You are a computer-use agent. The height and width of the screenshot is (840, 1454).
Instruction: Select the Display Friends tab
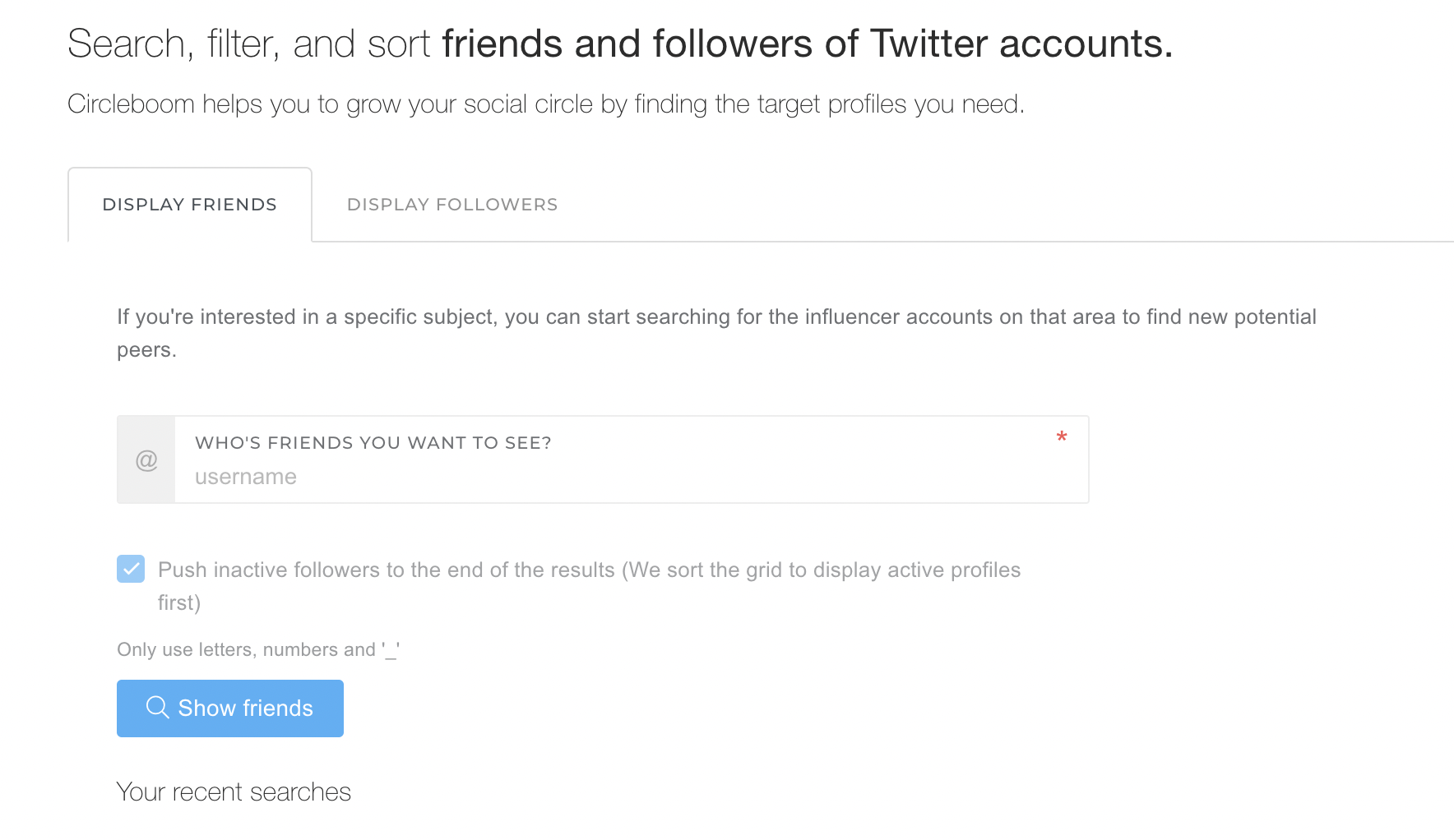(190, 205)
